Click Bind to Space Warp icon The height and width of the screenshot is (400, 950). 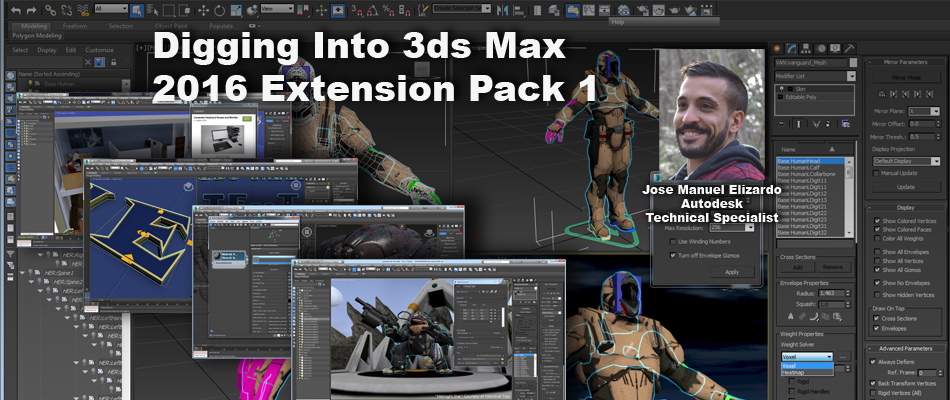tap(84, 10)
